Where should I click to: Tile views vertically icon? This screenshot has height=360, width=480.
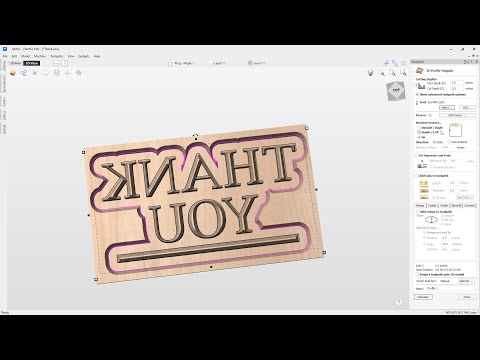click(64, 63)
